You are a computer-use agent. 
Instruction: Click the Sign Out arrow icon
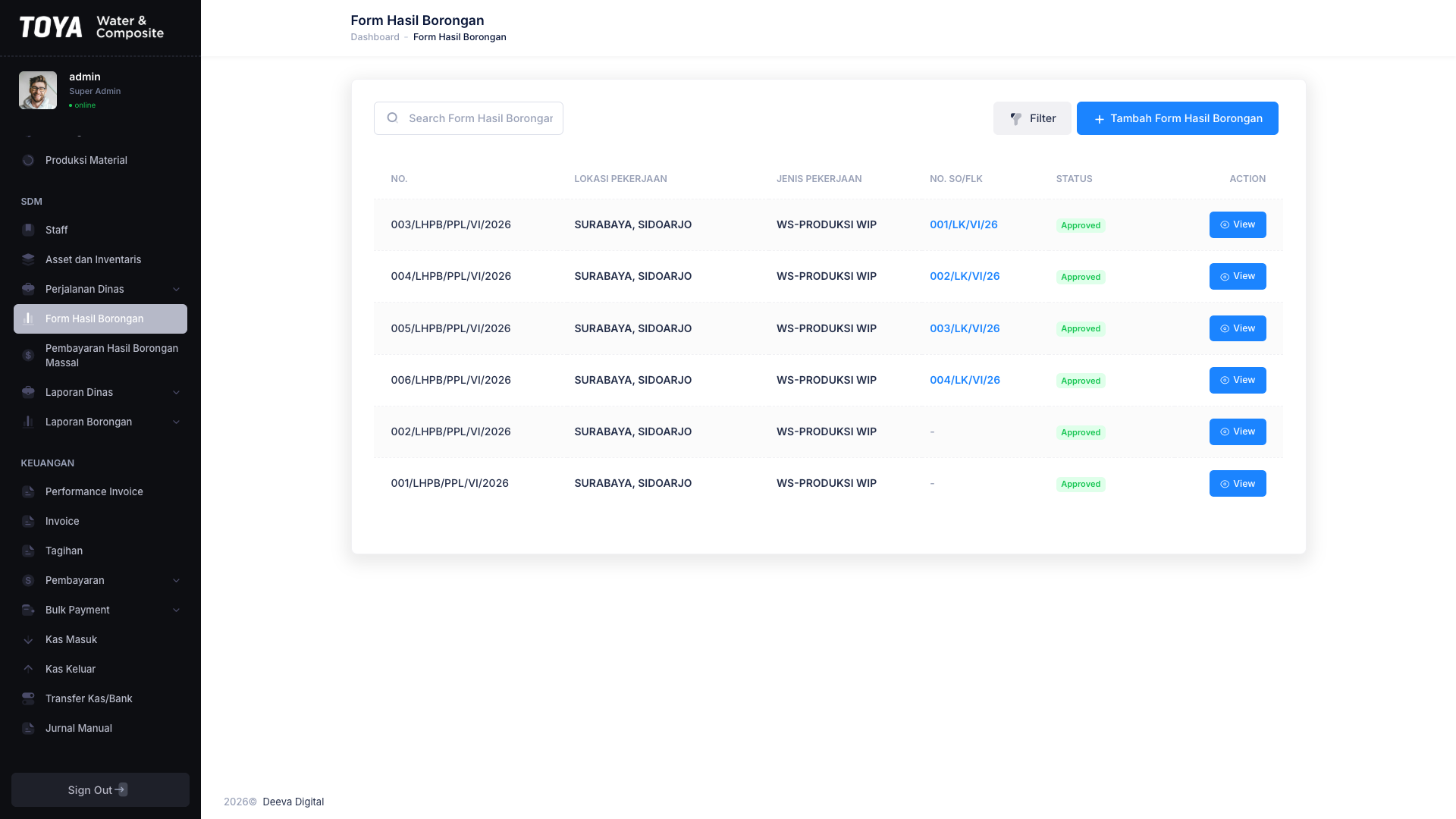pos(121,789)
